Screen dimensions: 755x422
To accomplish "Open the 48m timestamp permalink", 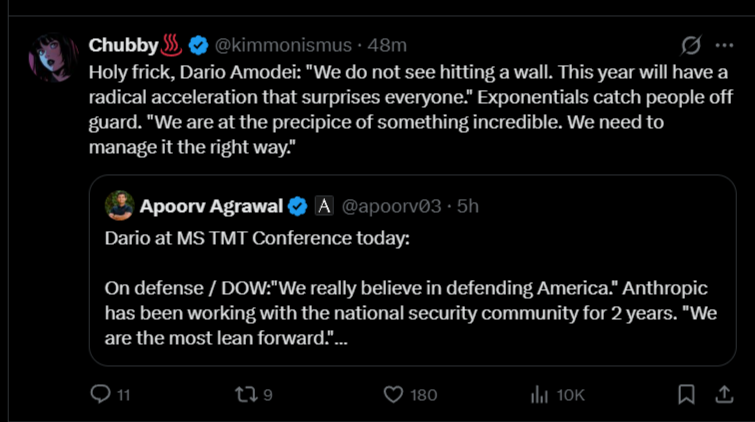I will tap(387, 45).
